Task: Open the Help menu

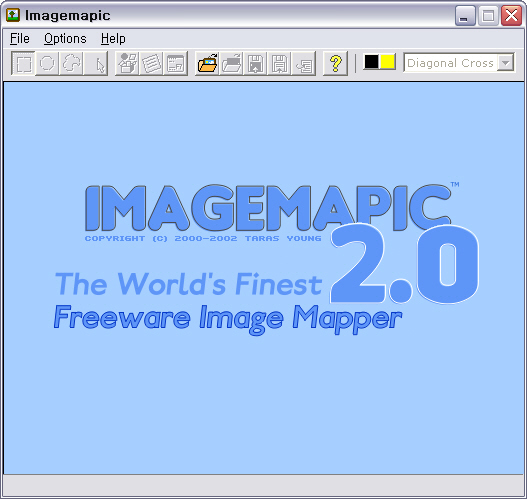Action: click(113, 39)
